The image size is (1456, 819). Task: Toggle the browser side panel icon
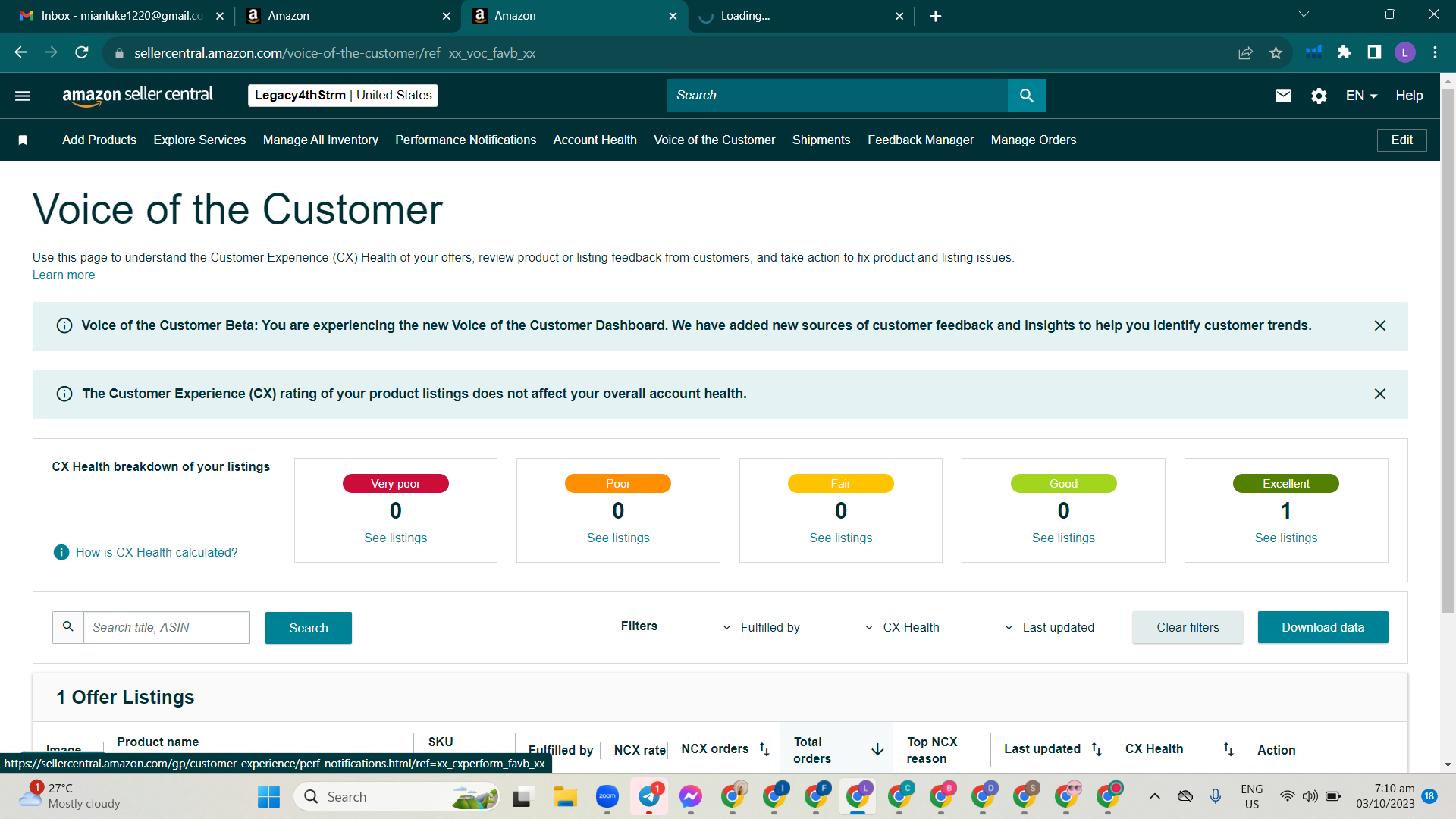tap(1374, 52)
